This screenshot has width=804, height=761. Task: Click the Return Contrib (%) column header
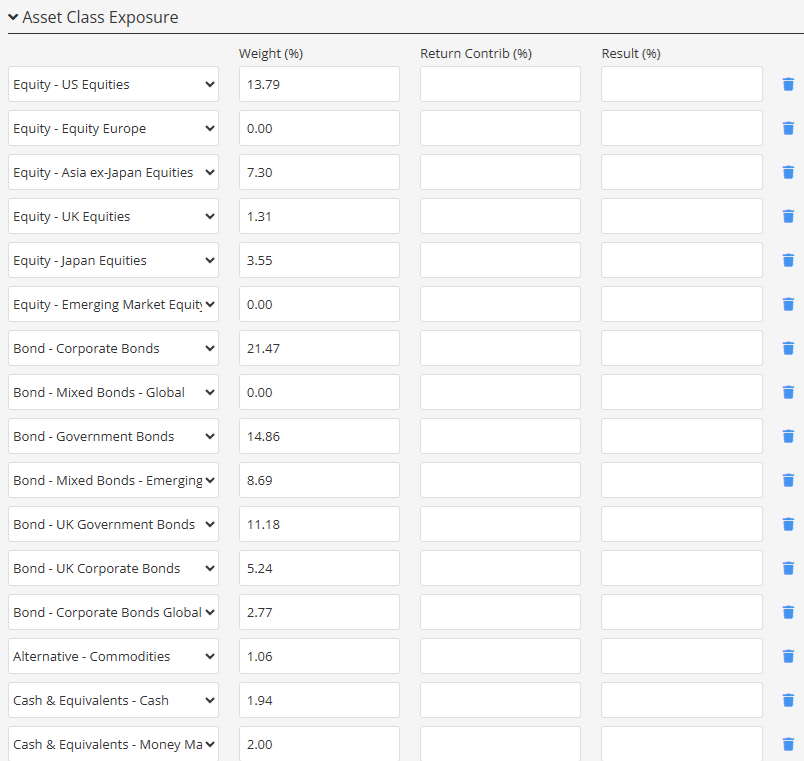476,54
